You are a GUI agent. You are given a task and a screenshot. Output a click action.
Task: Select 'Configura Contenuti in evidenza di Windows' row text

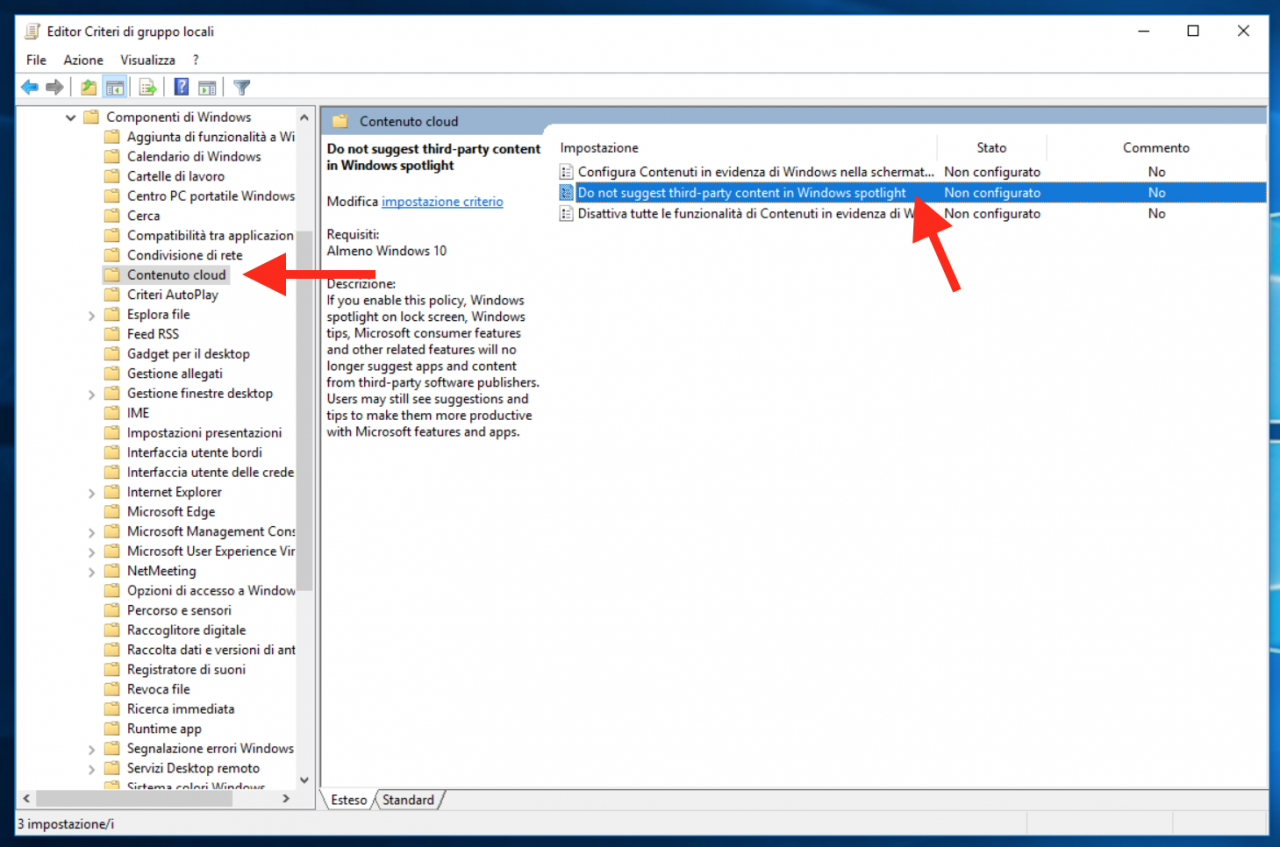click(x=756, y=172)
